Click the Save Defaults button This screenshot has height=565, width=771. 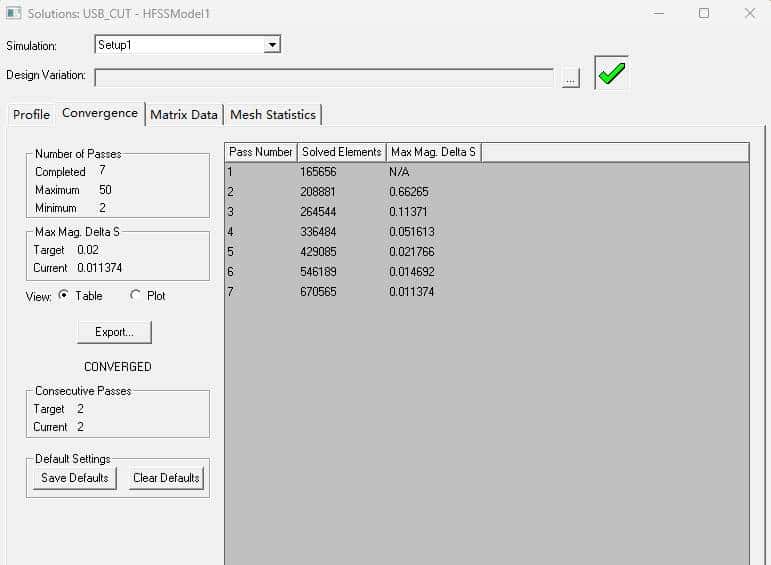click(x=75, y=478)
